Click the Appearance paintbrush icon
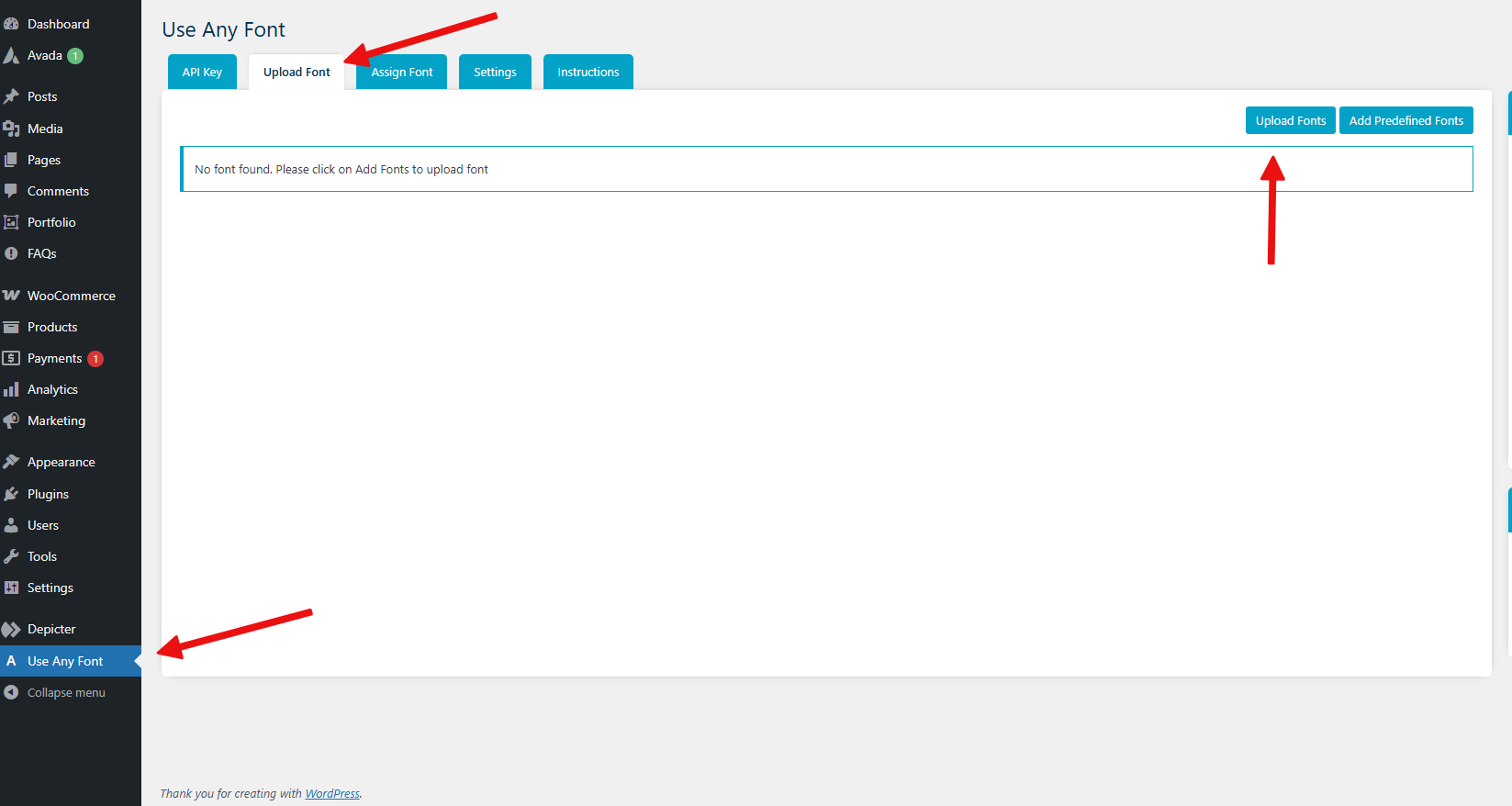The image size is (1512, 806). click(x=11, y=462)
